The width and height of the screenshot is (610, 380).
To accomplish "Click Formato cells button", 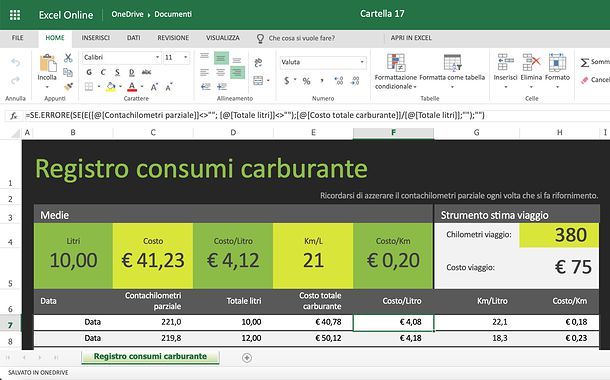I will tap(557, 71).
